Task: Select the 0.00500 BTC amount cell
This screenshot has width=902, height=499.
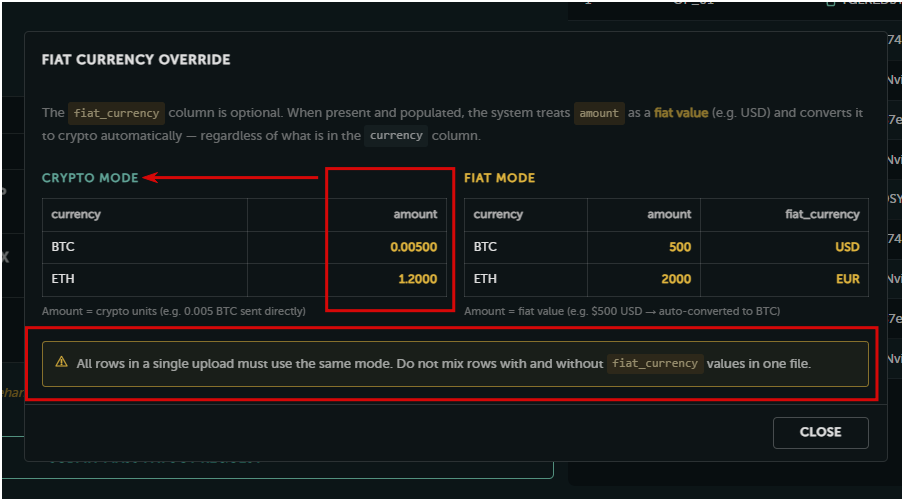Action: tap(347, 247)
